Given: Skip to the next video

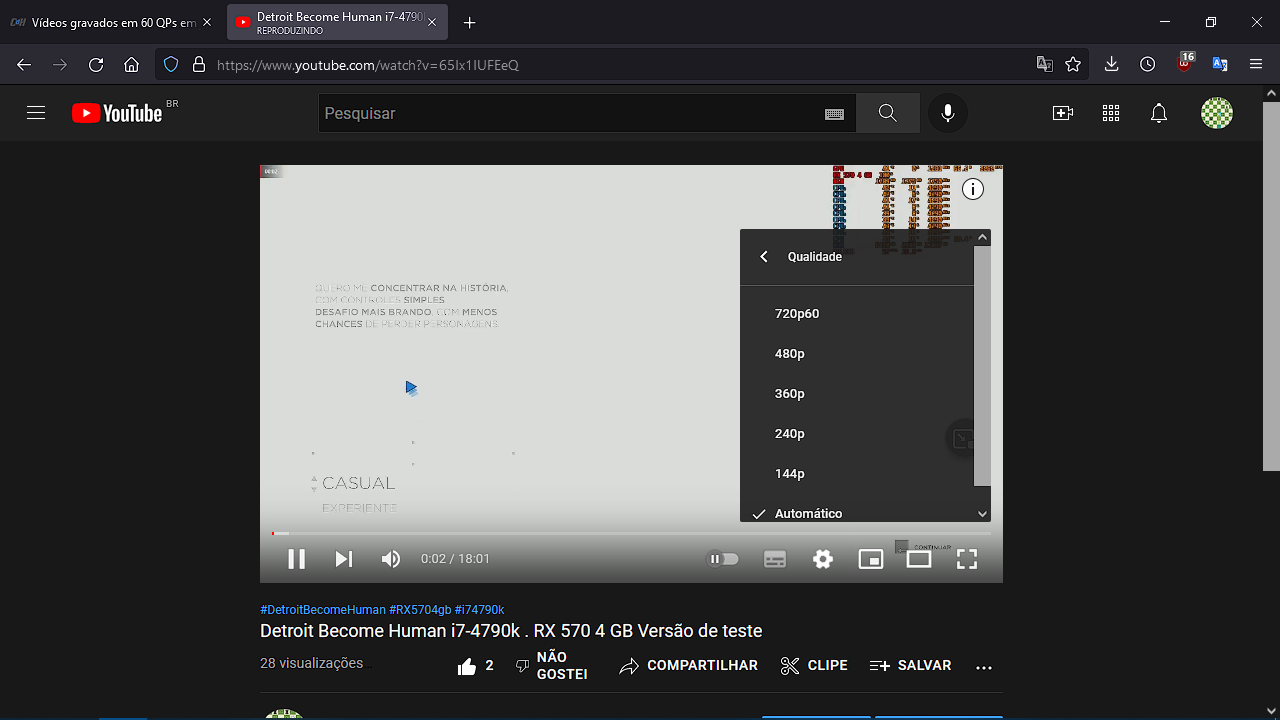Looking at the screenshot, I should (343, 559).
